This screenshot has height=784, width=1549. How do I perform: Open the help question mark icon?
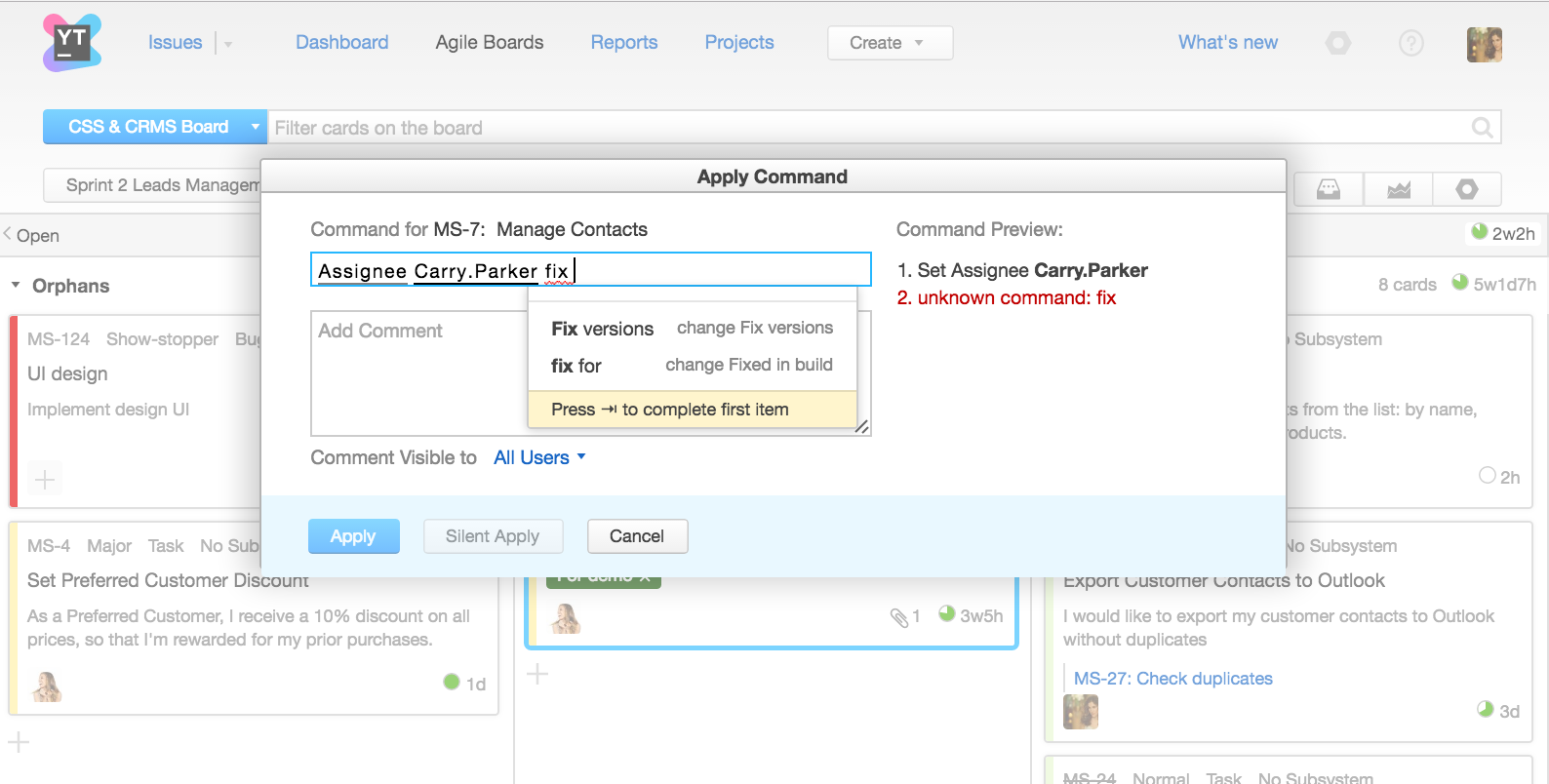coord(1410,43)
